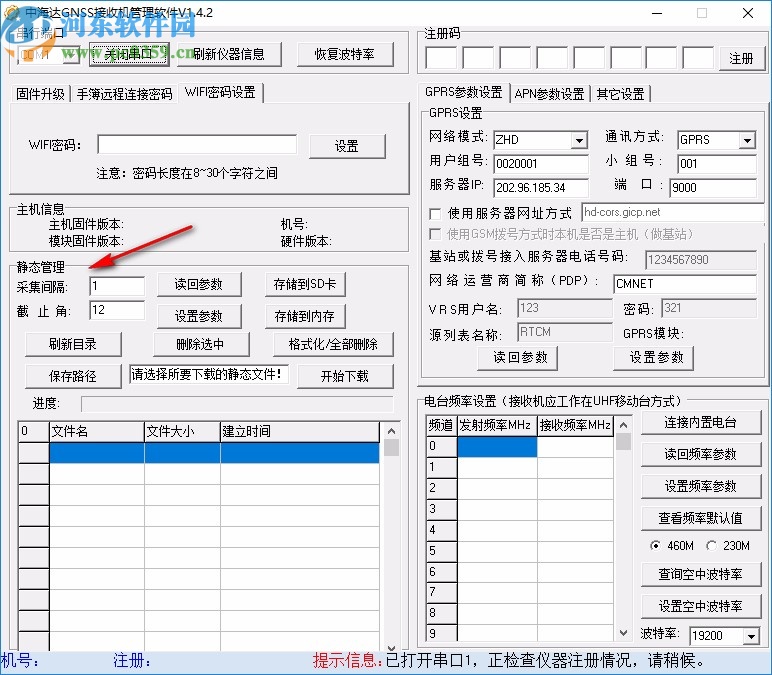Select channel 5 row in frequency table
Screen dimensions: 772x675
point(519,551)
